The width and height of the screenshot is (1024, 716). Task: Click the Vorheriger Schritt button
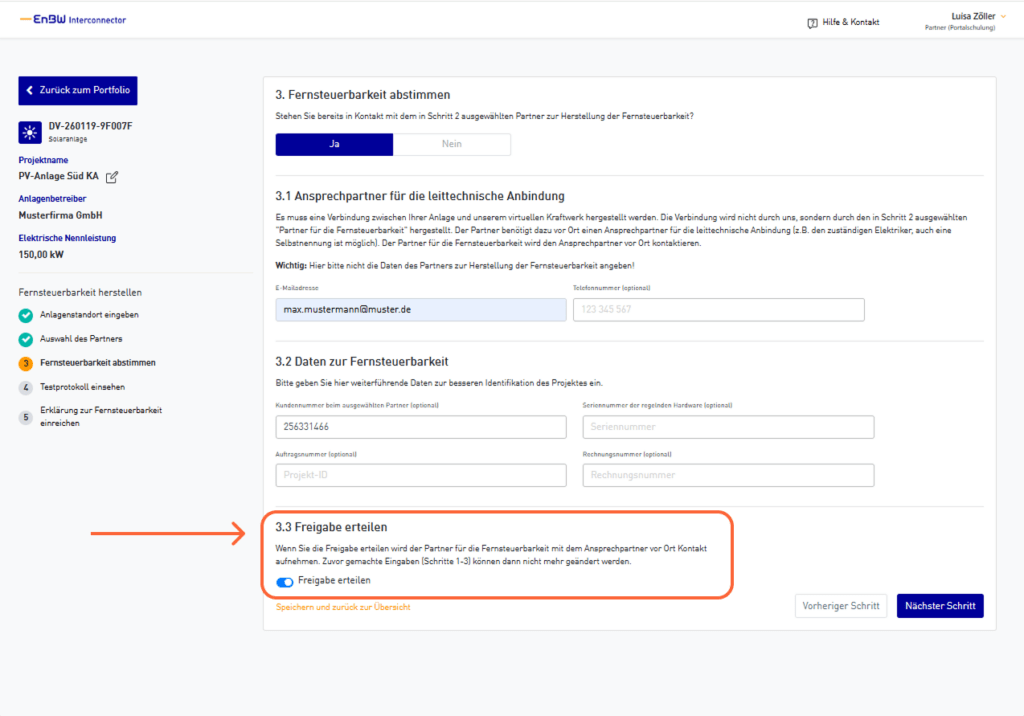click(x=840, y=606)
